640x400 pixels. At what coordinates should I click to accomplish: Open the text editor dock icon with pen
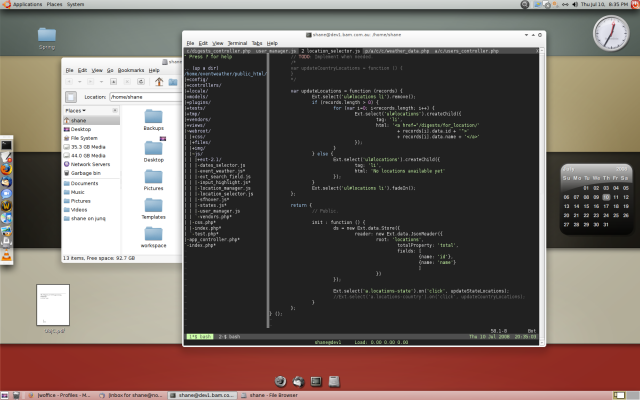pos(6,157)
